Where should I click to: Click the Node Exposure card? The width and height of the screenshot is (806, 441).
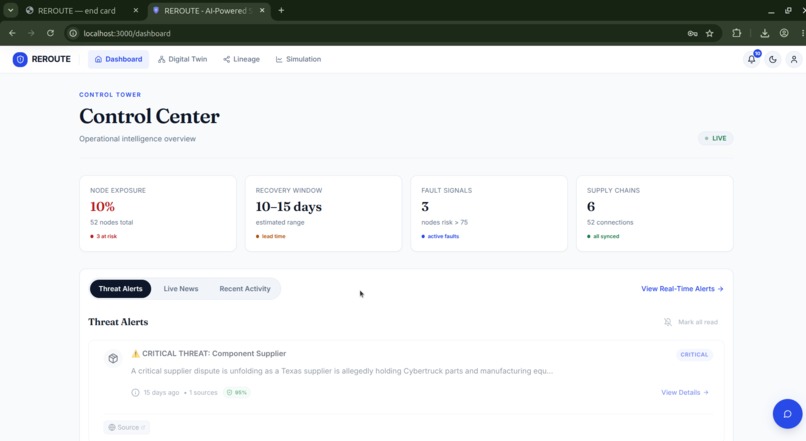point(158,213)
